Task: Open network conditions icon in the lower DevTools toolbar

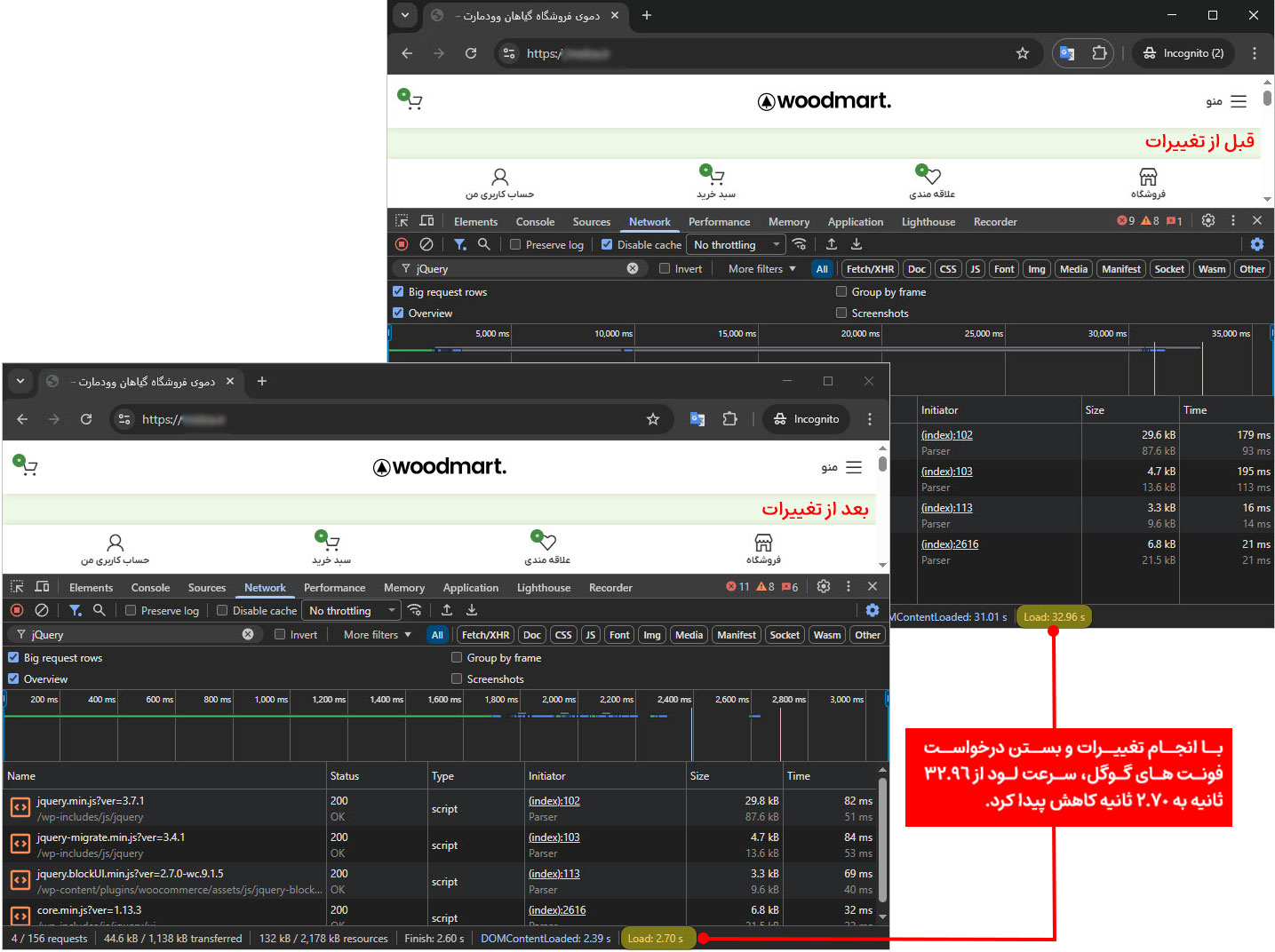Action: [415, 610]
